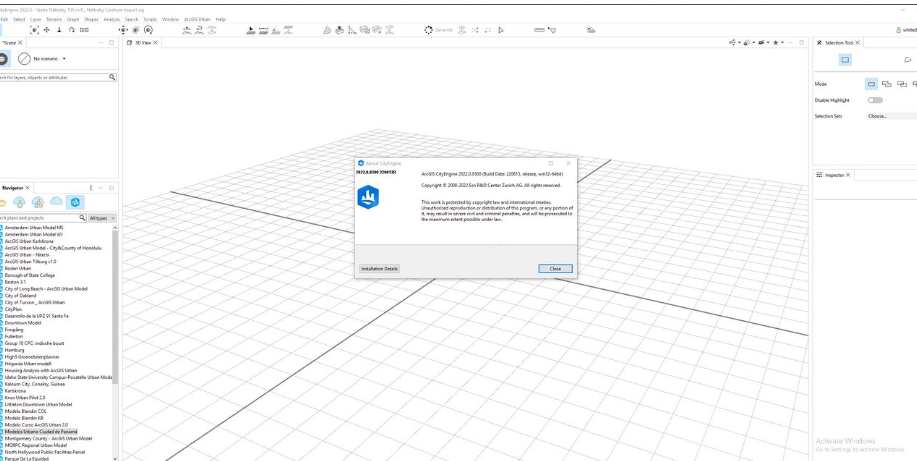The width and height of the screenshot is (917, 461).
Task: Select Hamburg project in Navigator
Action: 15,350
